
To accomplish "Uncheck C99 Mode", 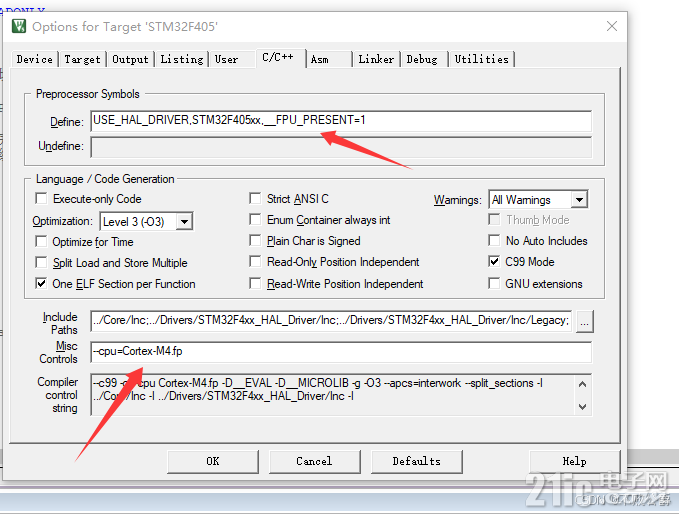I will coord(494,262).
